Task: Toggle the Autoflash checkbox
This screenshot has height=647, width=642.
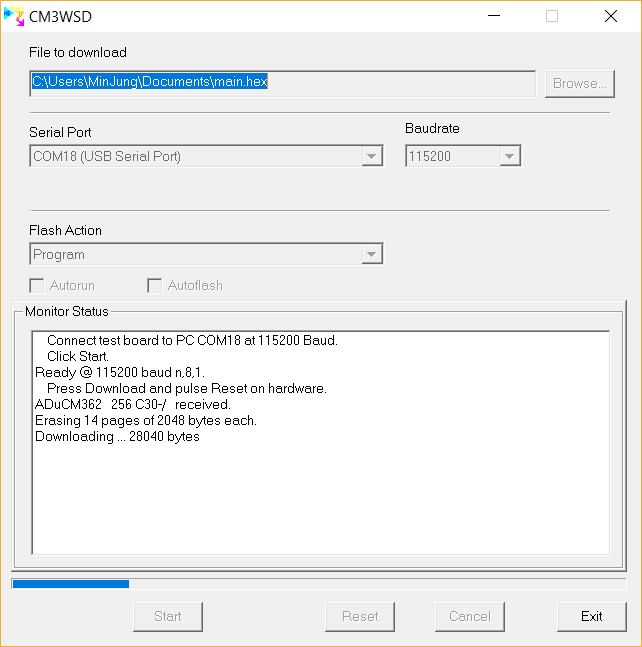Action: click(185, 286)
